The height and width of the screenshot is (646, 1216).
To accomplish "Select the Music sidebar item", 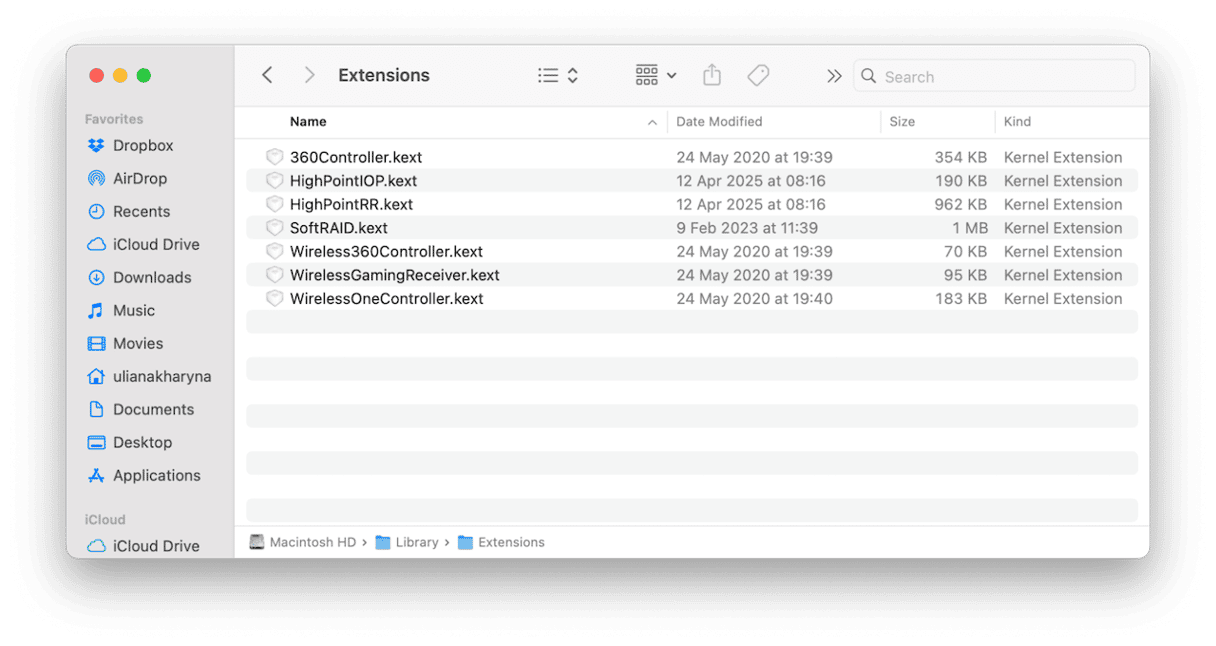I will (x=133, y=311).
